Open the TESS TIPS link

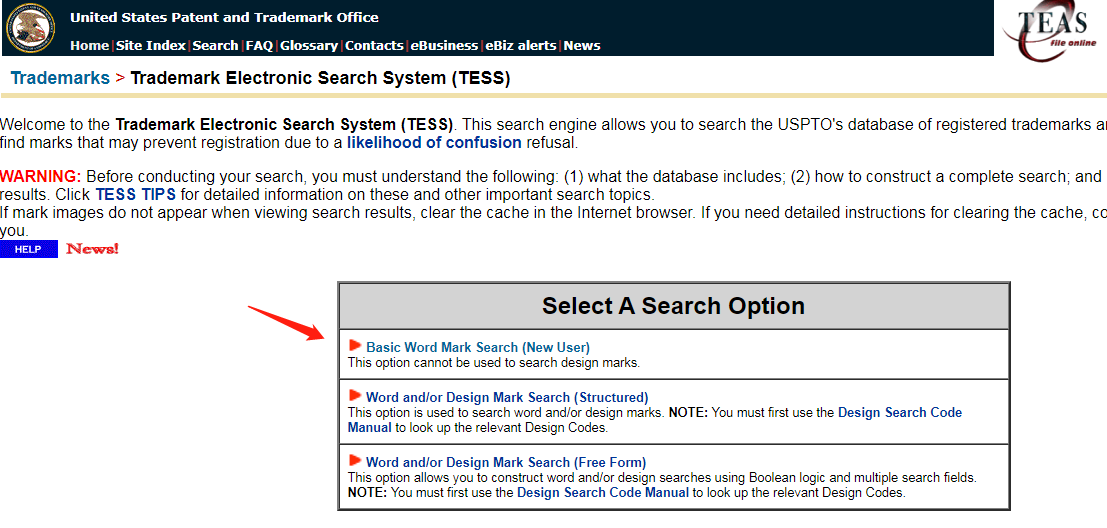click(x=136, y=194)
